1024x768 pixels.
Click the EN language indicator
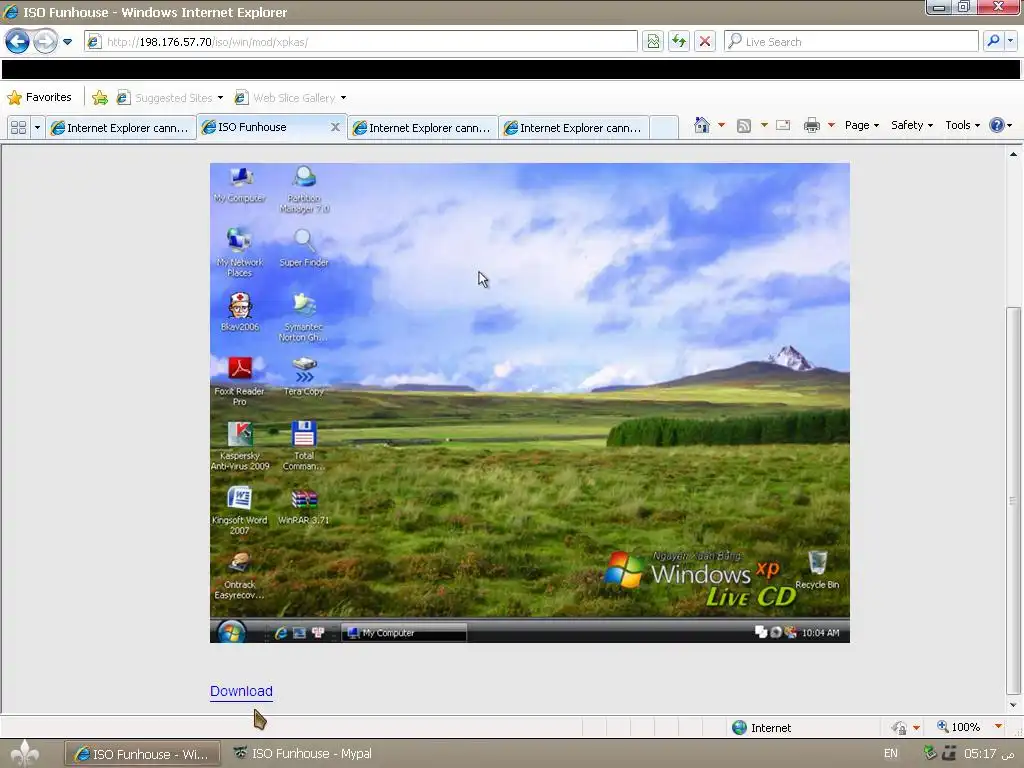(890, 754)
